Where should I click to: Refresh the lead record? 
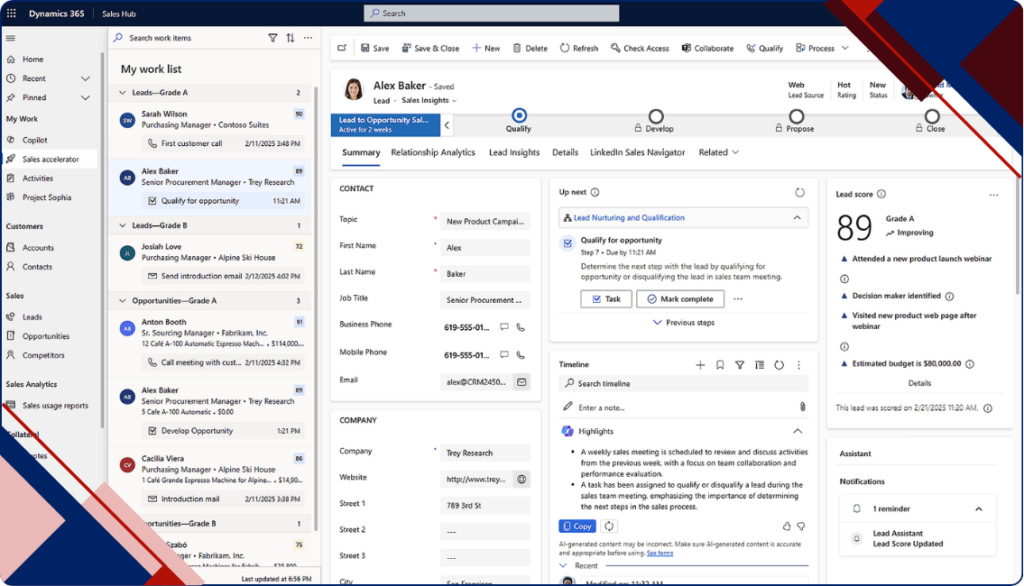[x=578, y=47]
